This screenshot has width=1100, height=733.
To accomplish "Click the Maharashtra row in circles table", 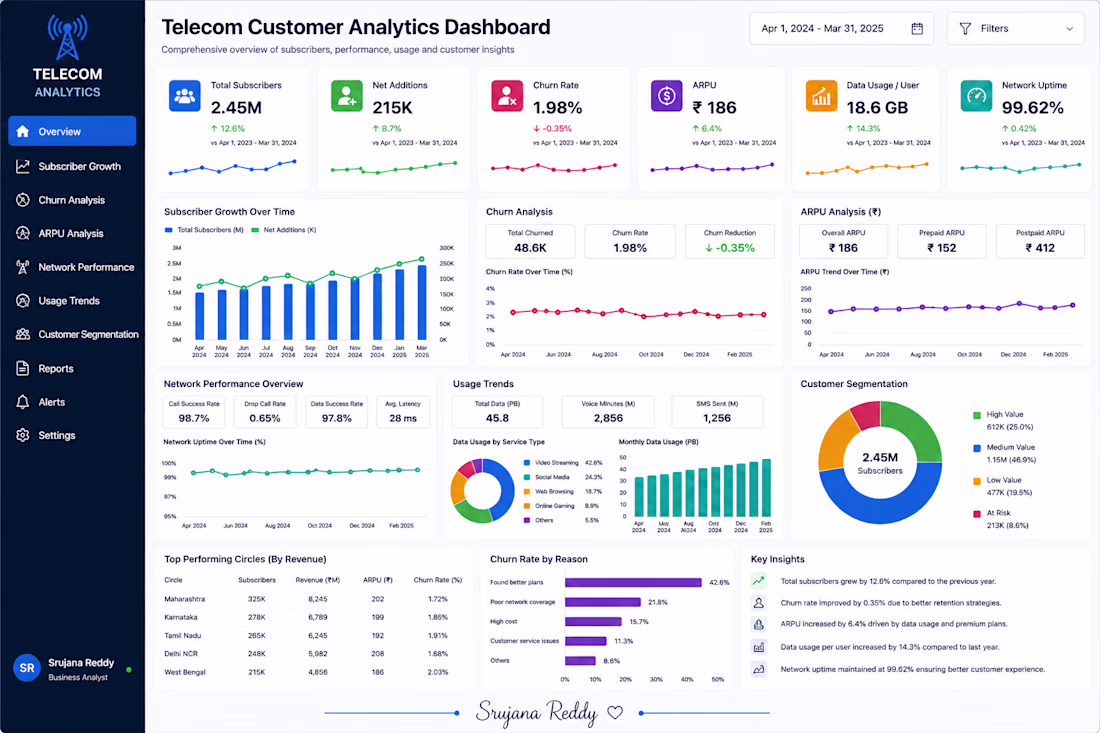I will pyautogui.click(x=314, y=599).
